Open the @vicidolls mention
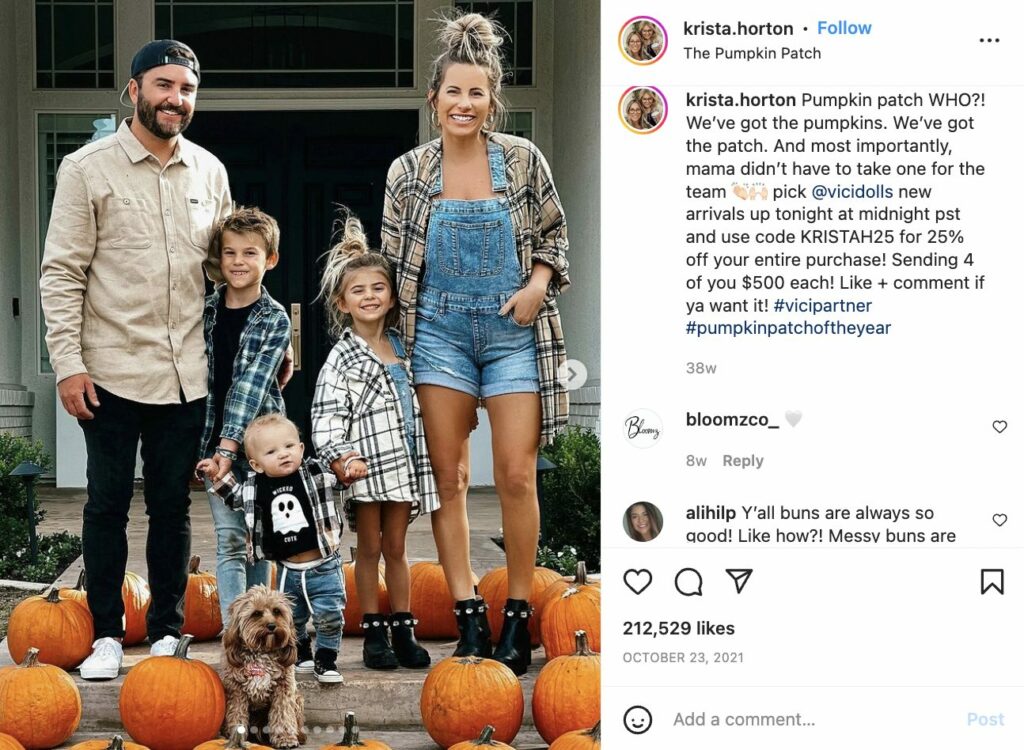 (852, 192)
